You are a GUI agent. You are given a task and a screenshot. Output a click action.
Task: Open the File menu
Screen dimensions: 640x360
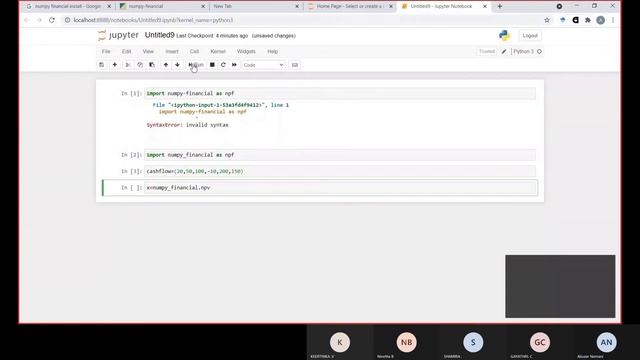[106, 51]
